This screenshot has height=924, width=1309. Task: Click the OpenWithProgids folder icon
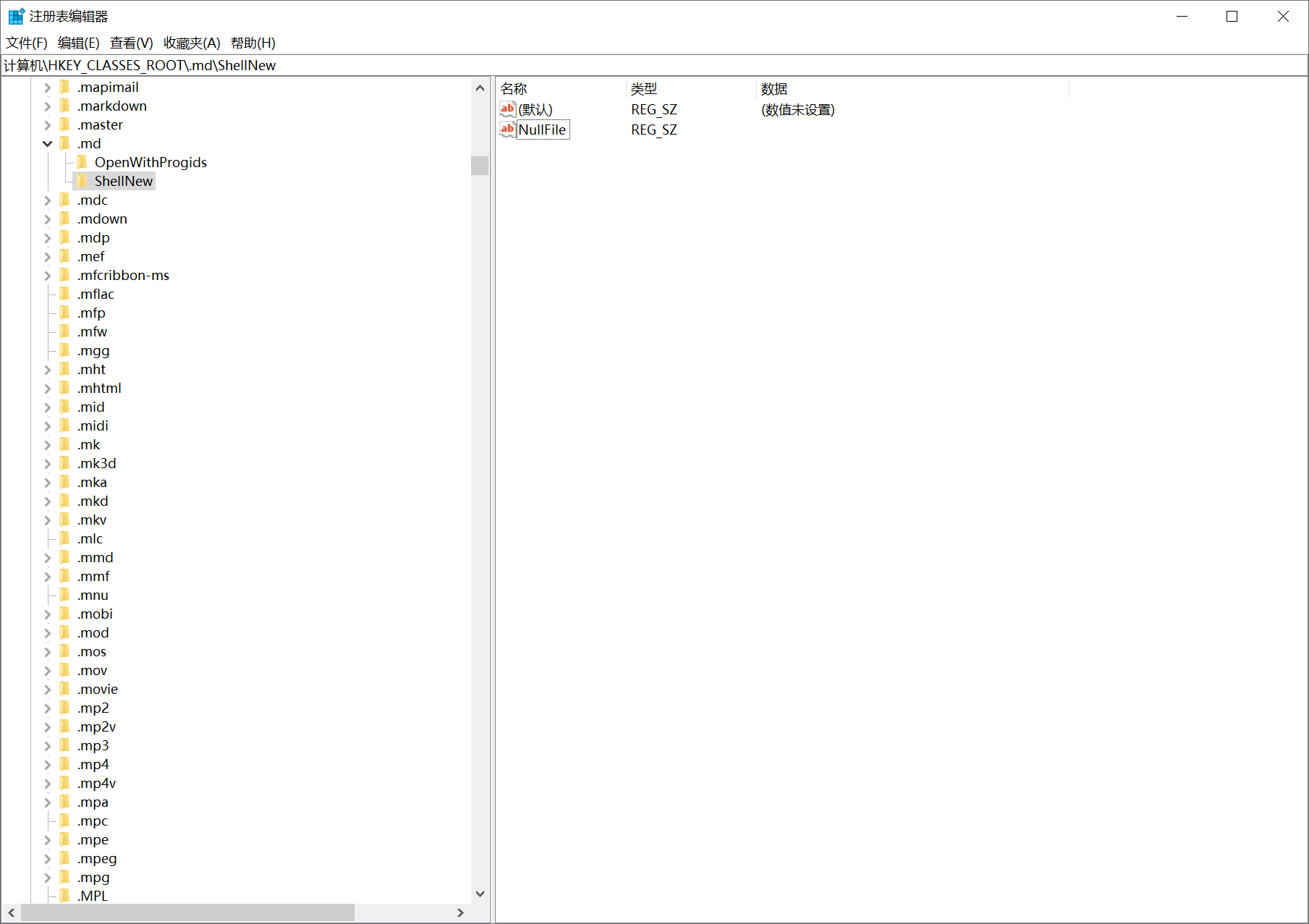click(82, 162)
